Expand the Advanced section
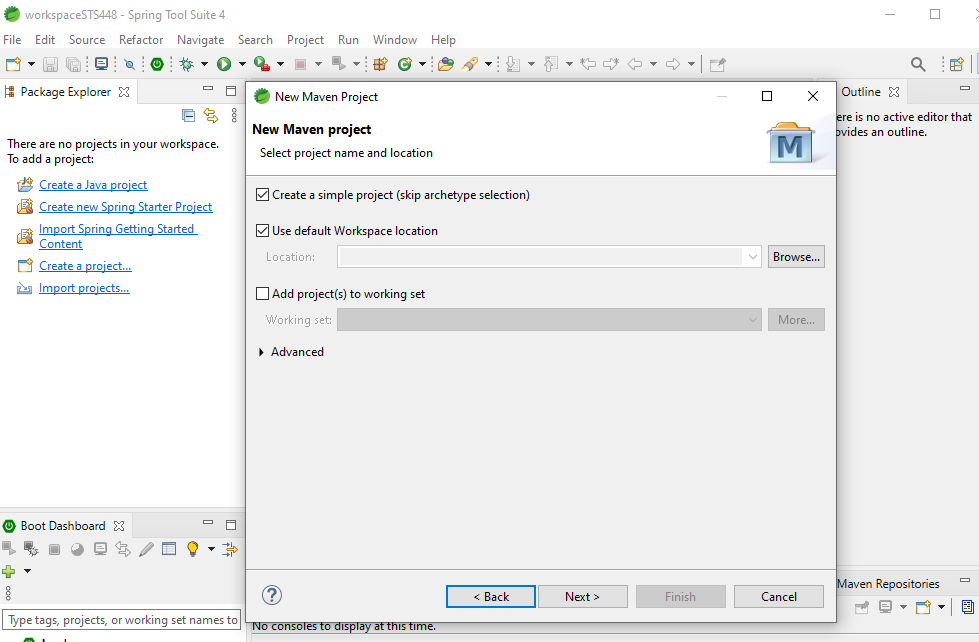The width and height of the screenshot is (979, 642). click(x=291, y=351)
